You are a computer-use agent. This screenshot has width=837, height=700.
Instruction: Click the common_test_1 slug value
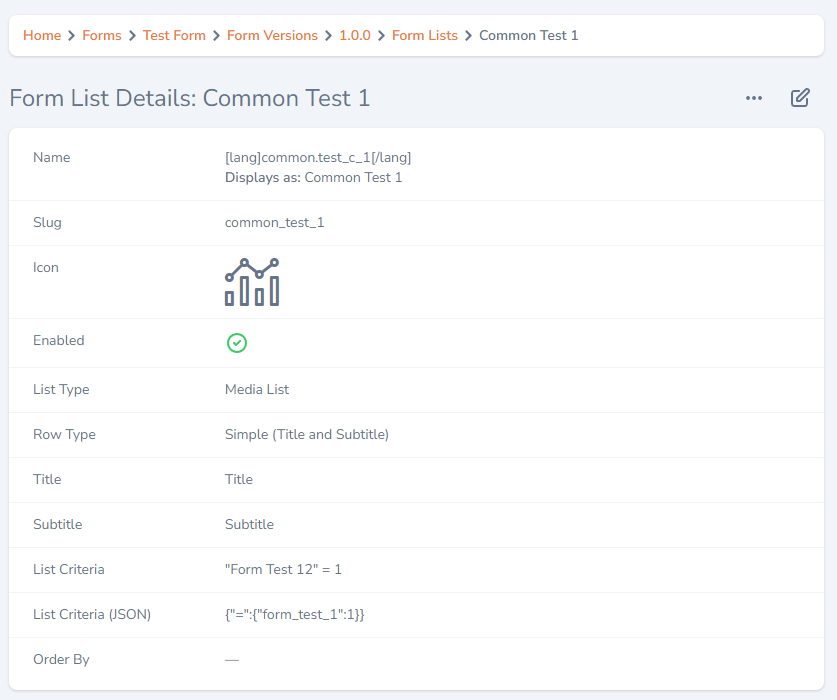(x=274, y=222)
